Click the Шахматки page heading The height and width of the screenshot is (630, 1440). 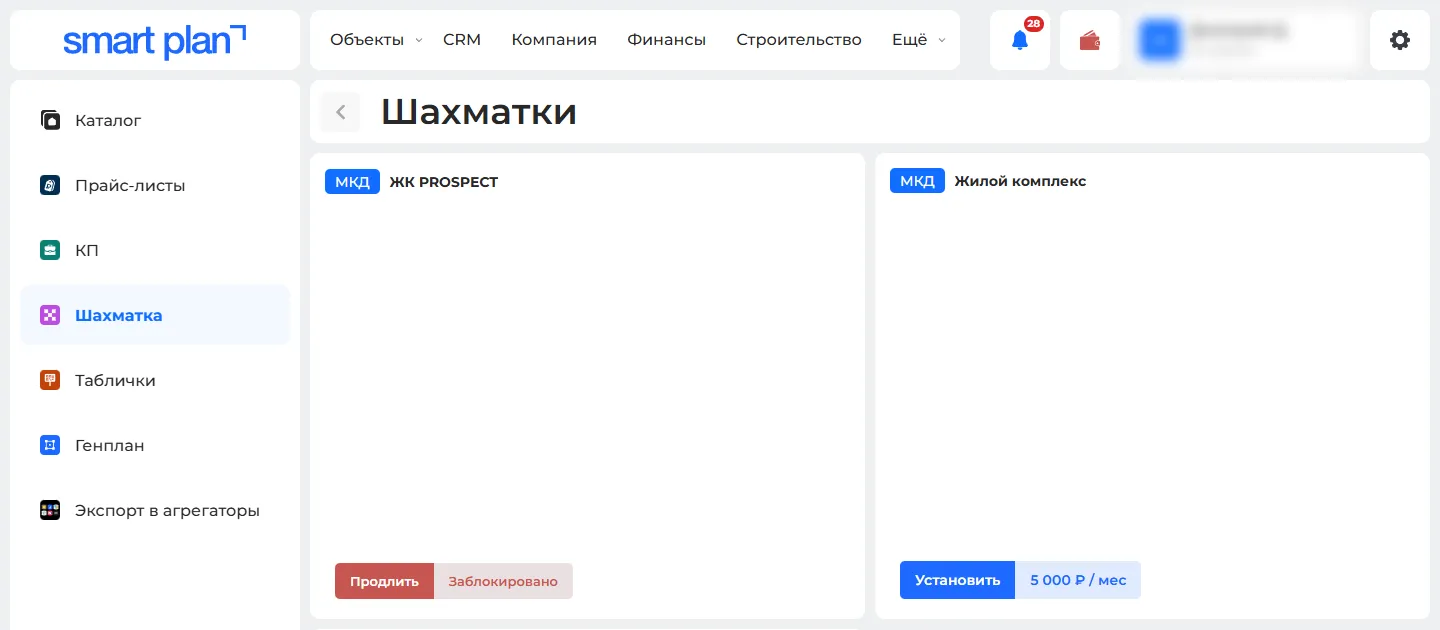point(479,112)
